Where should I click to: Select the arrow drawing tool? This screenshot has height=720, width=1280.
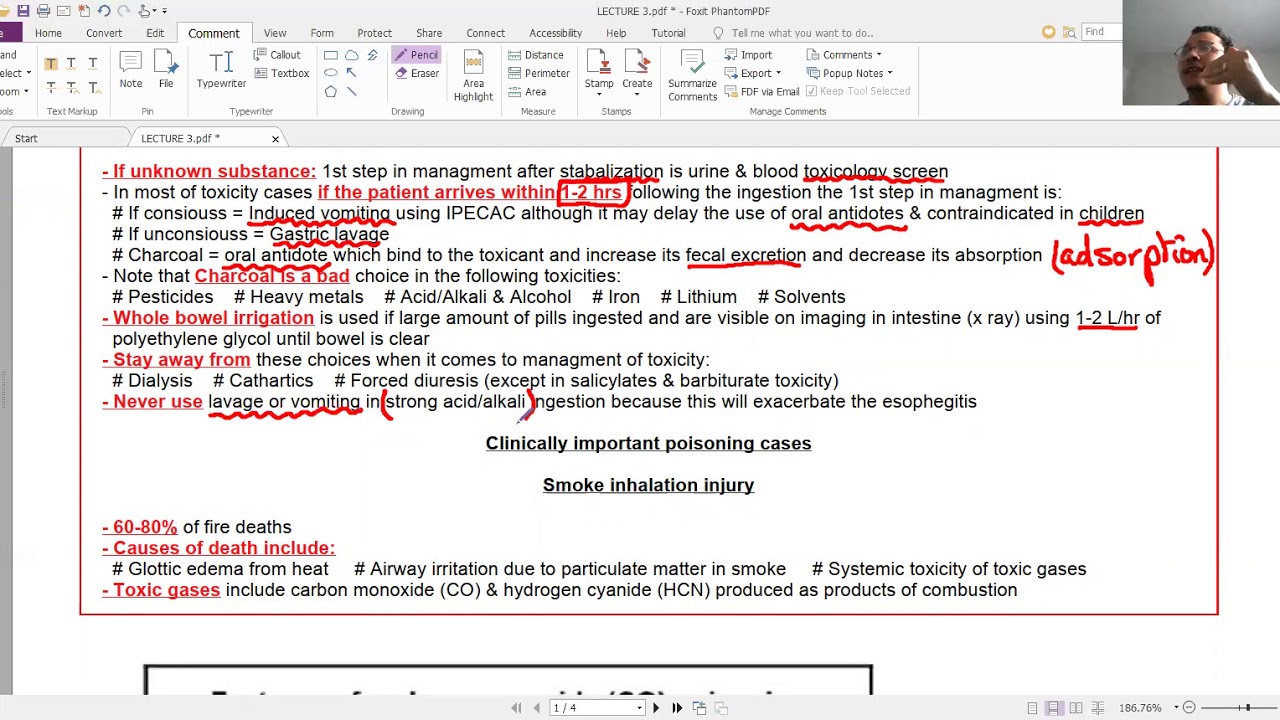pyautogui.click(x=351, y=73)
